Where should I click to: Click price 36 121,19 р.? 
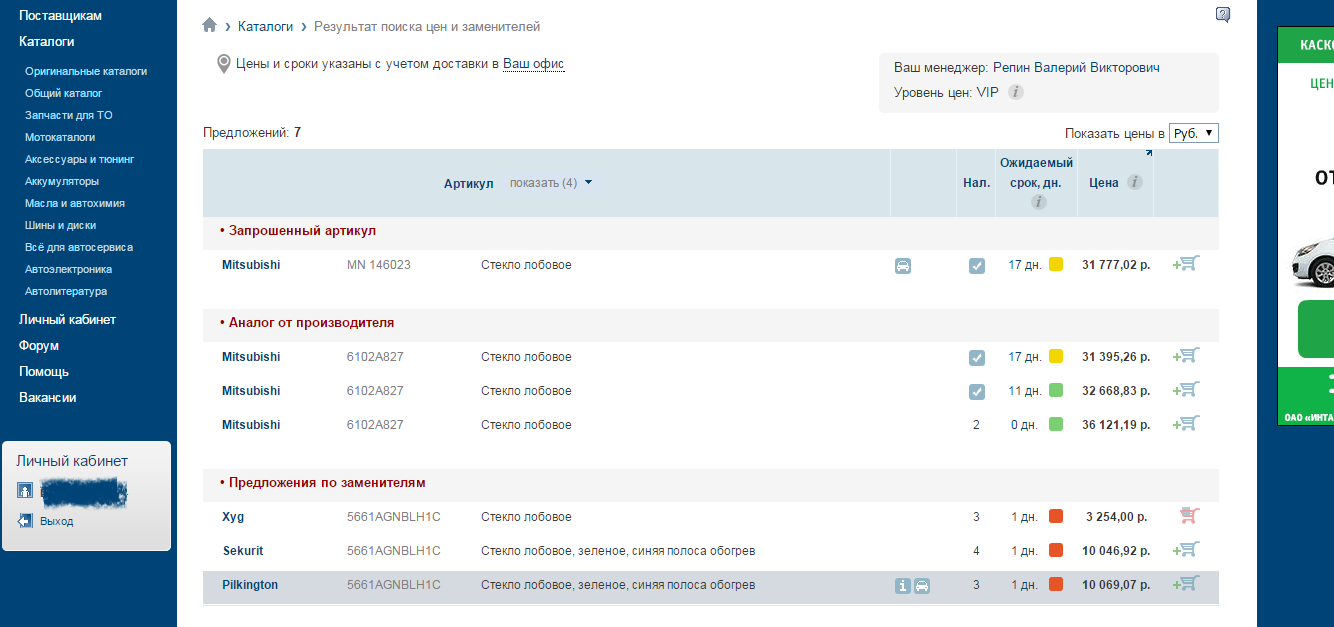[1116, 425]
